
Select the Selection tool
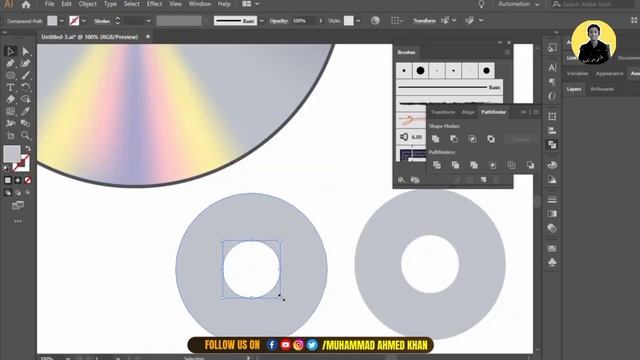11,51
